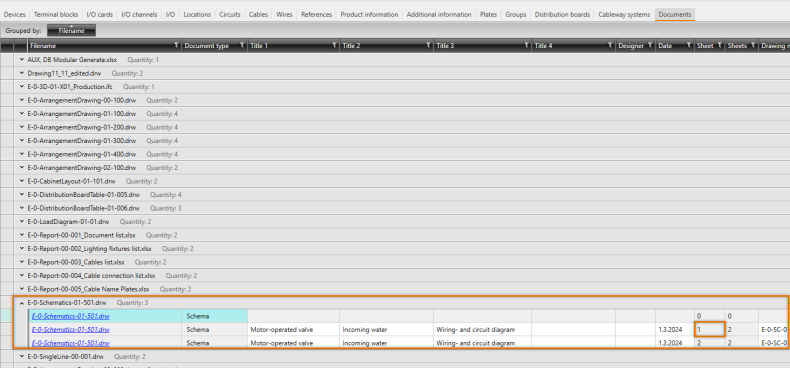
Task: Select the Plates tab
Action: [x=489, y=15]
